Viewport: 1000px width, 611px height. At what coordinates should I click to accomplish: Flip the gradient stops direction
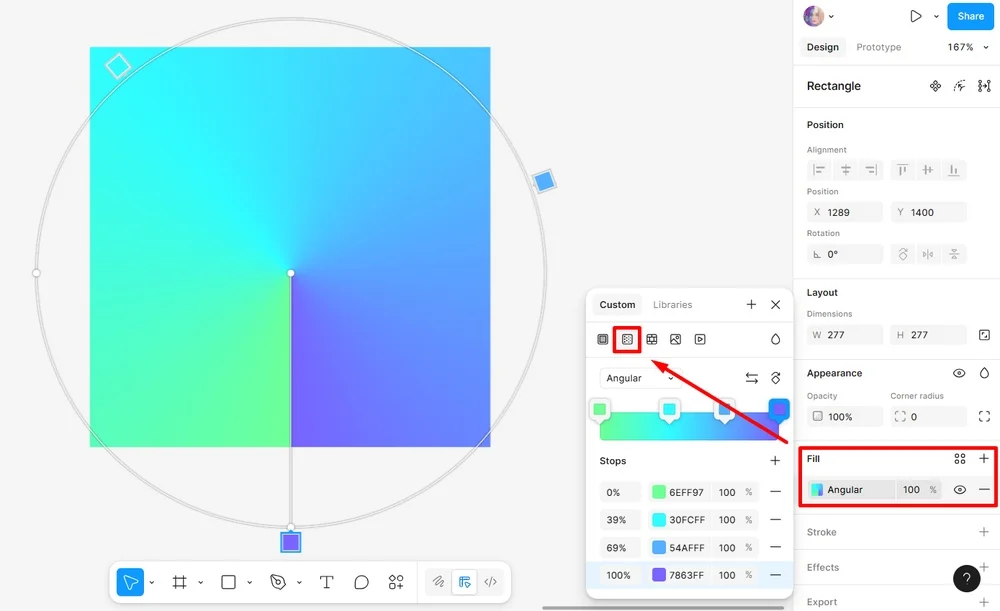(752, 378)
